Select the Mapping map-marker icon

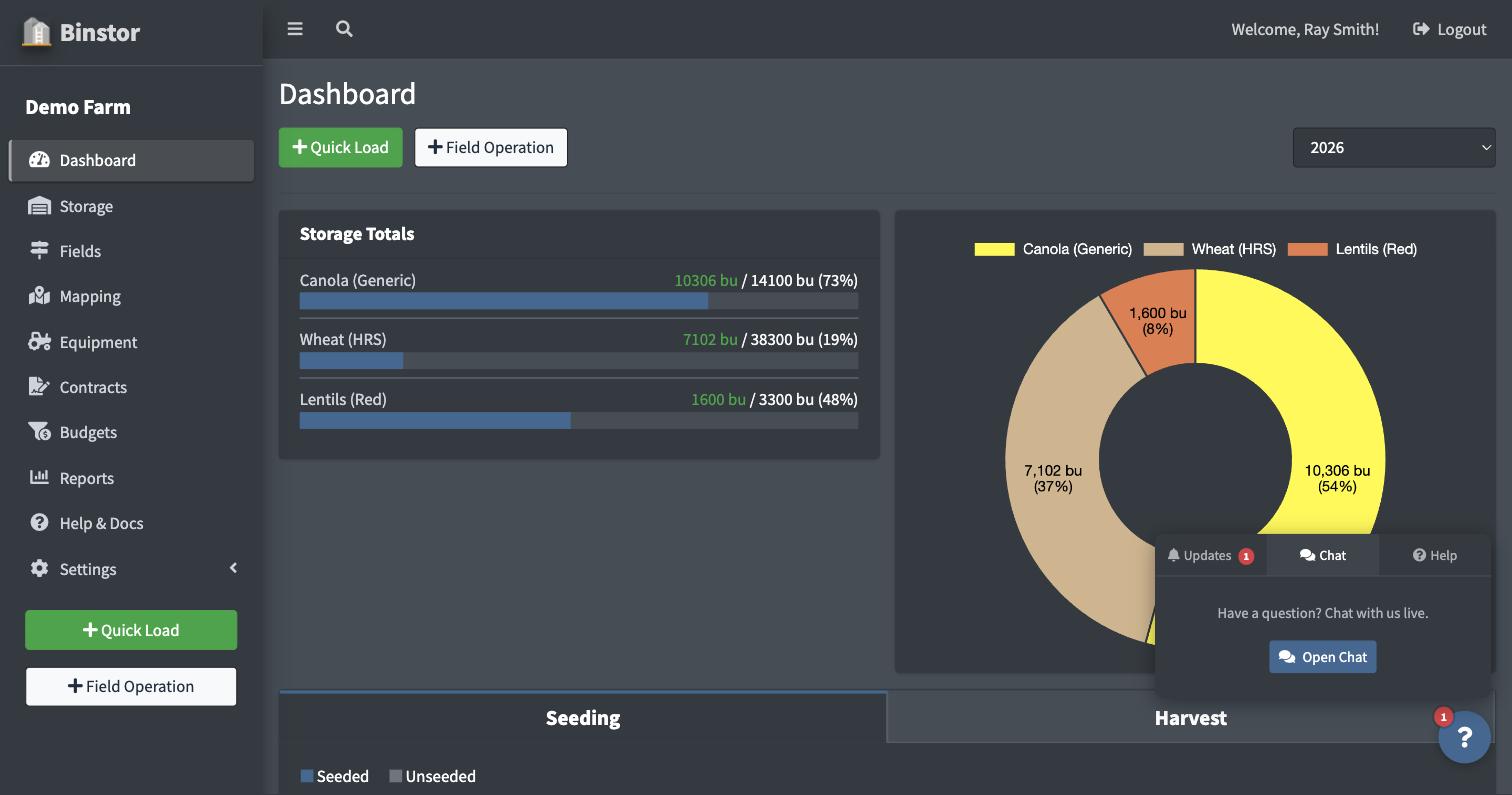point(39,296)
